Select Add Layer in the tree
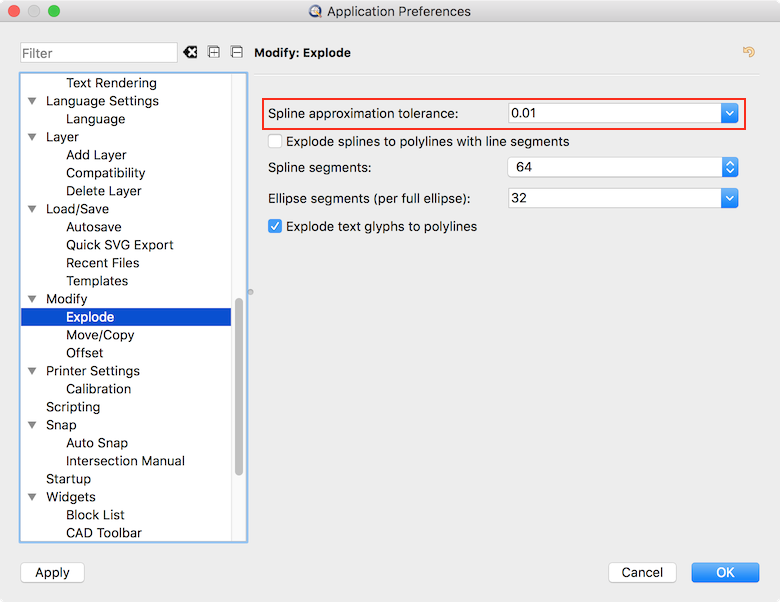This screenshot has height=602, width=780. [97, 155]
